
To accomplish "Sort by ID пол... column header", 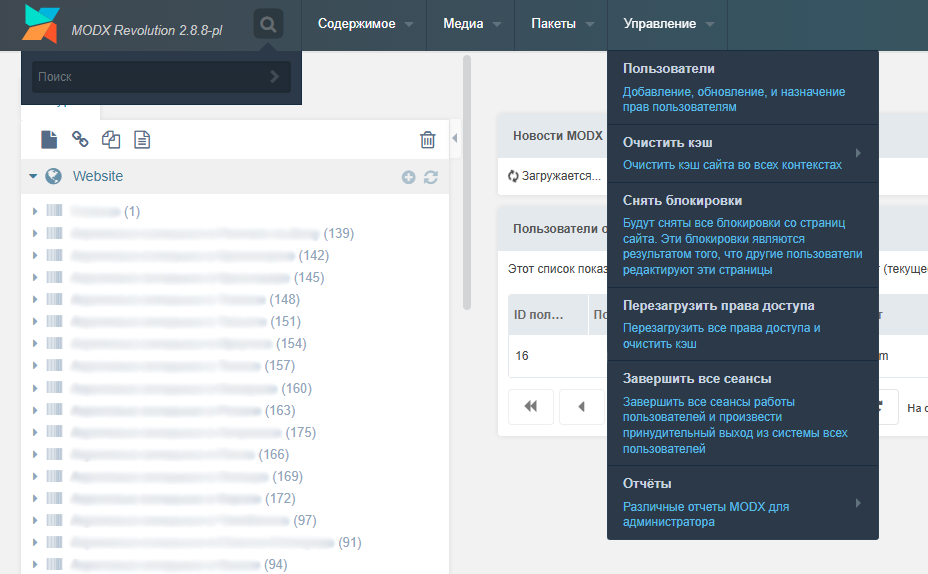I will coord(548,315).
